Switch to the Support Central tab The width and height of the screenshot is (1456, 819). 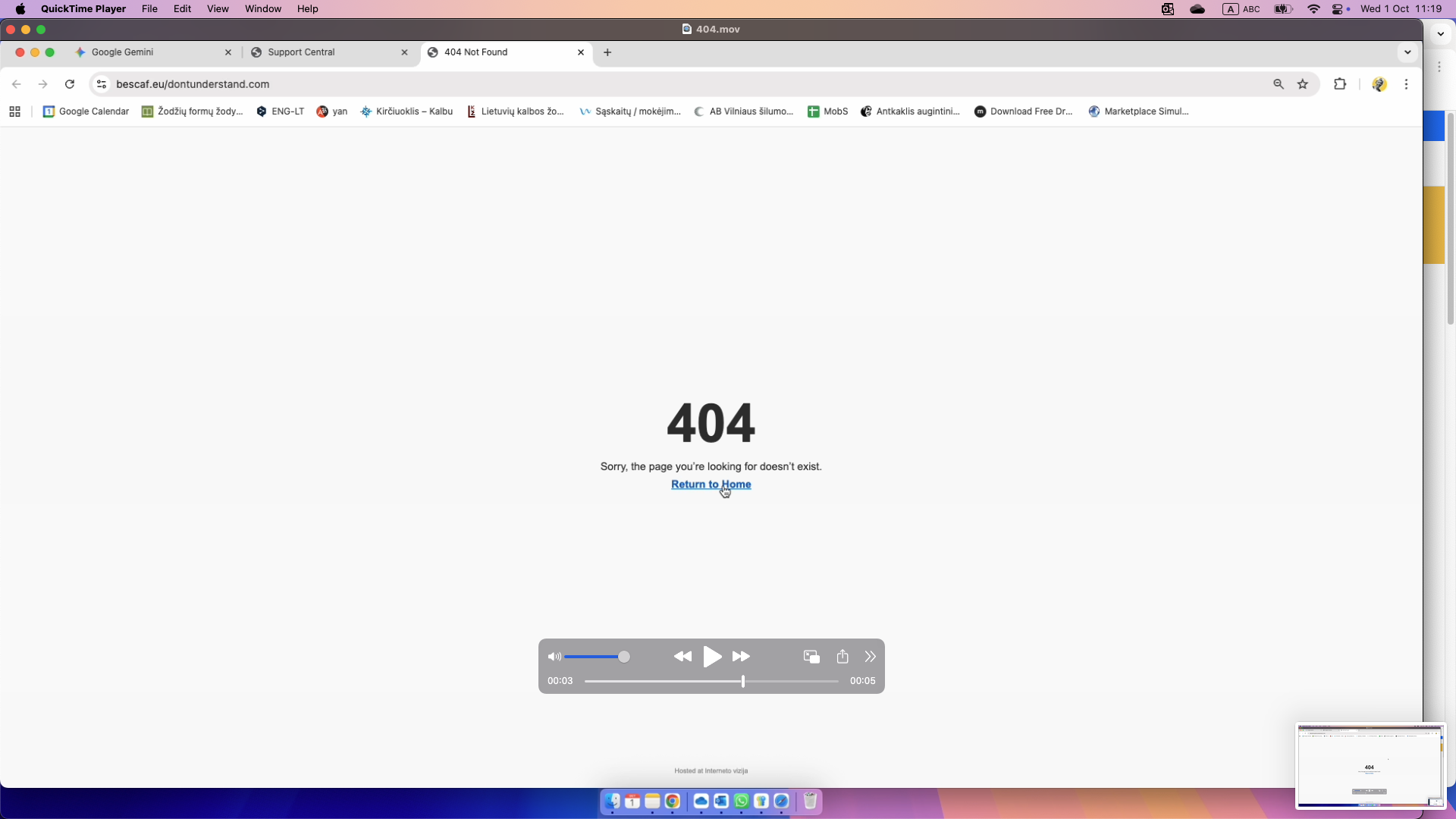pos(302,52)
